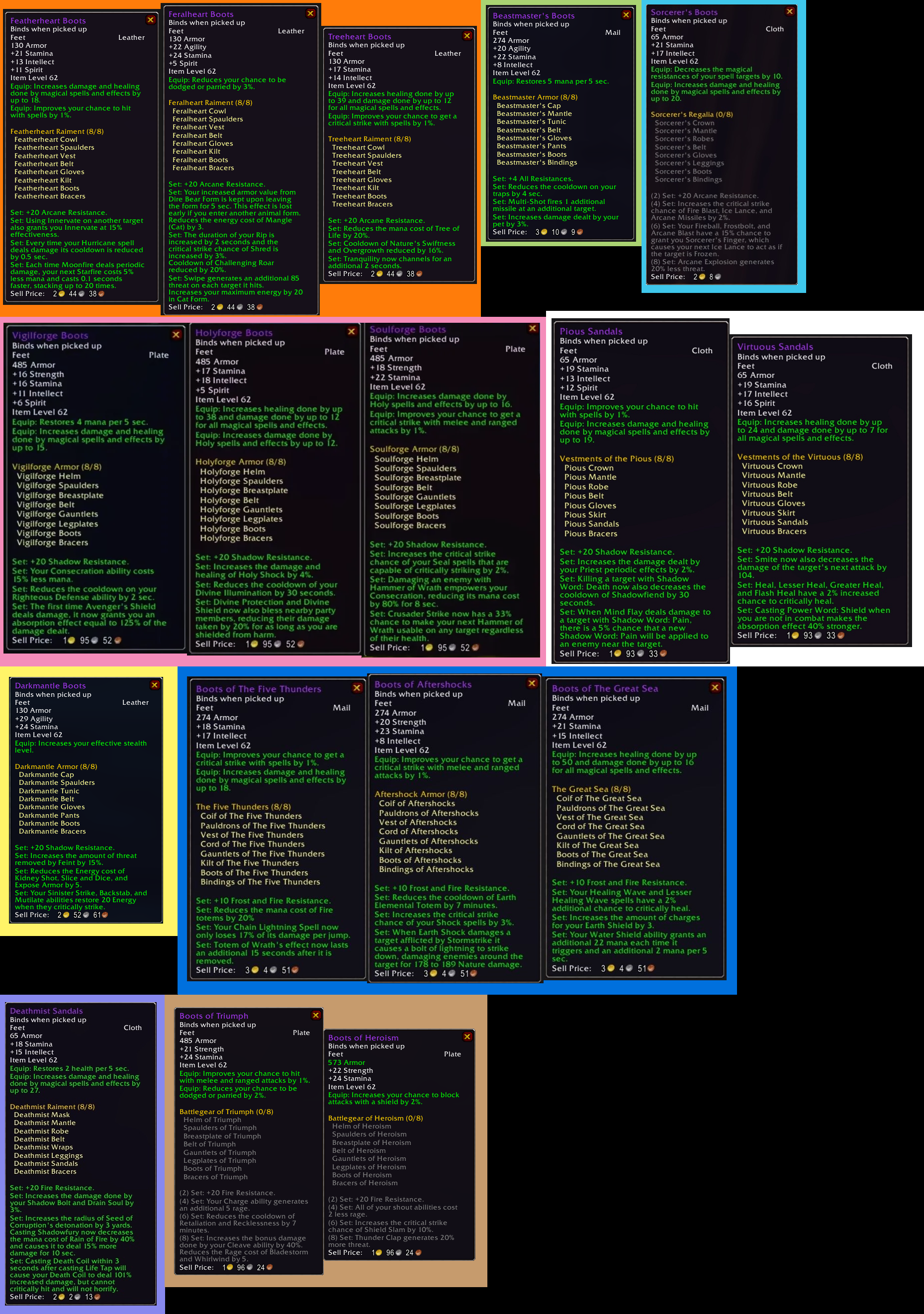Close the Treeheart Boots tooltip

[x=467, y=35]
